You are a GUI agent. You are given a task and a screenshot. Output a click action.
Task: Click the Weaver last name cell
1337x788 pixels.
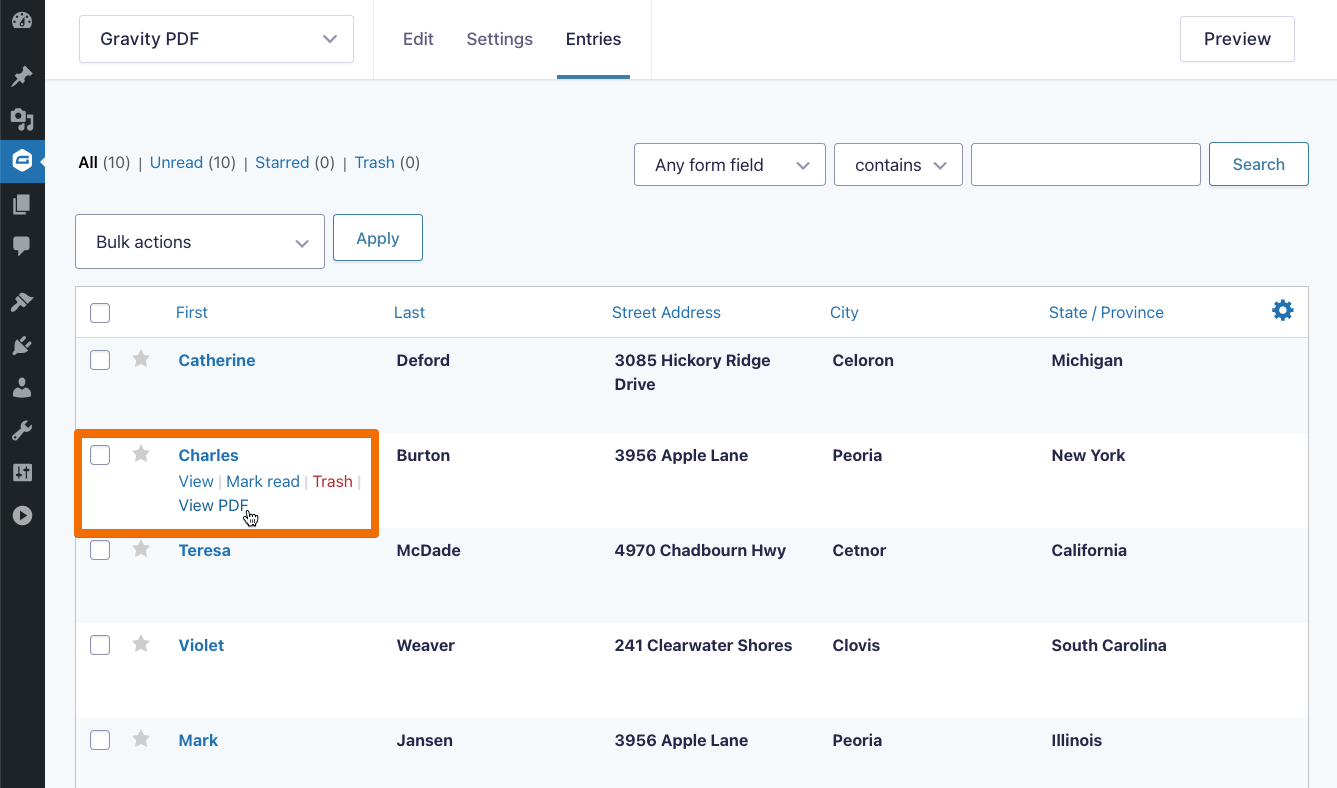(425, 645)
